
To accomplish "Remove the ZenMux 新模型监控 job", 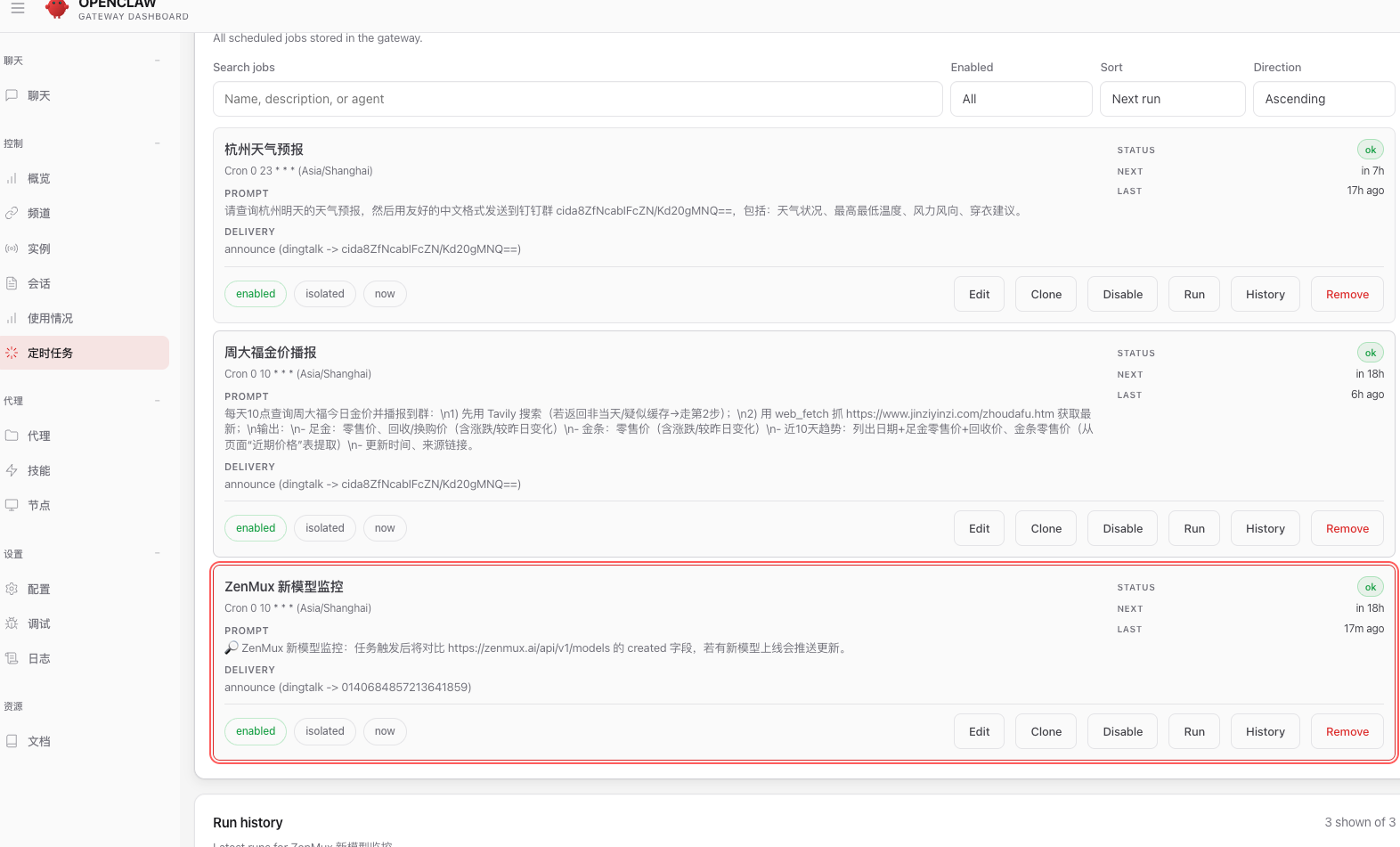I will tap(1347, 731).
